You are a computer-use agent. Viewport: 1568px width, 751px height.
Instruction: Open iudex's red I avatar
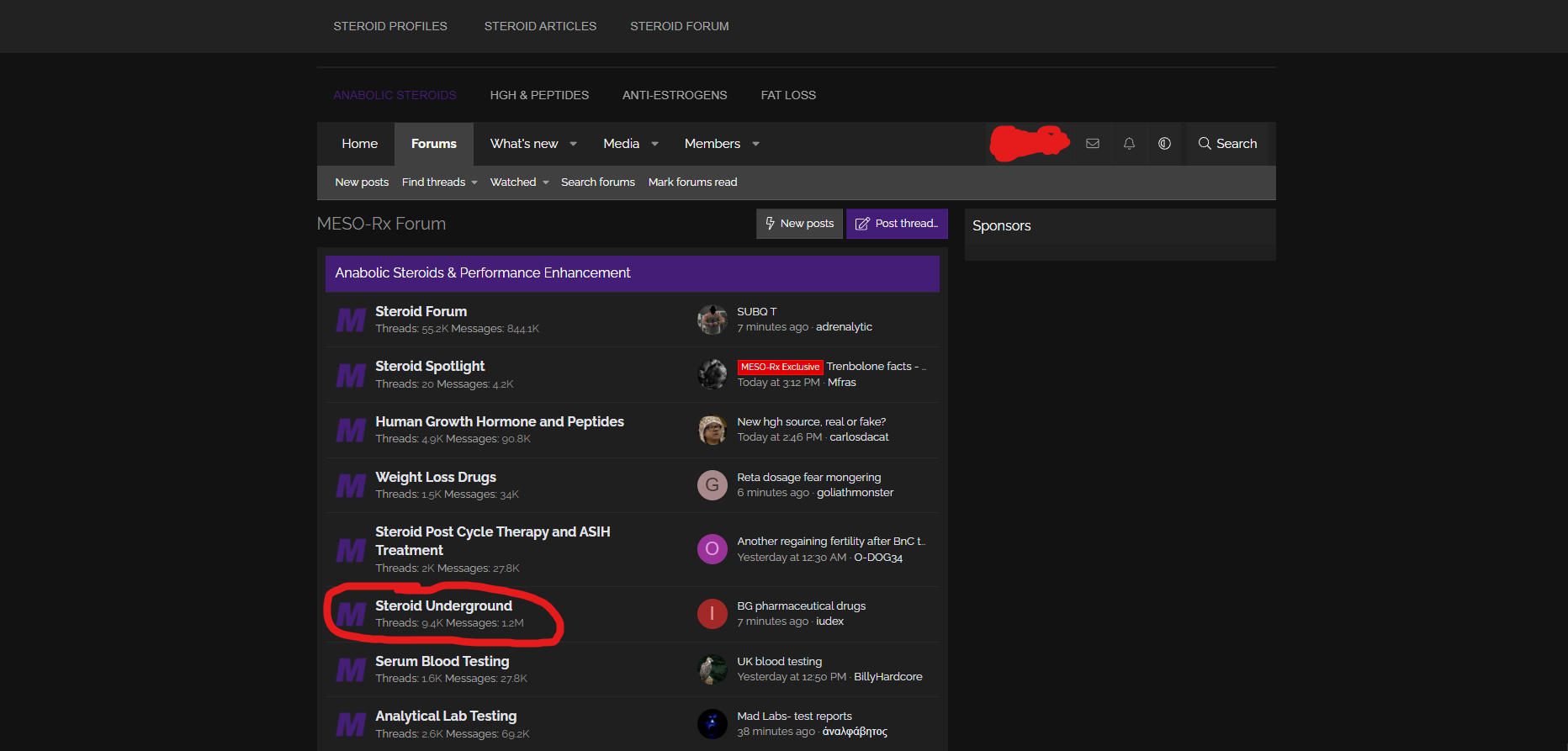pyautogui.click(x=712, y=614)
